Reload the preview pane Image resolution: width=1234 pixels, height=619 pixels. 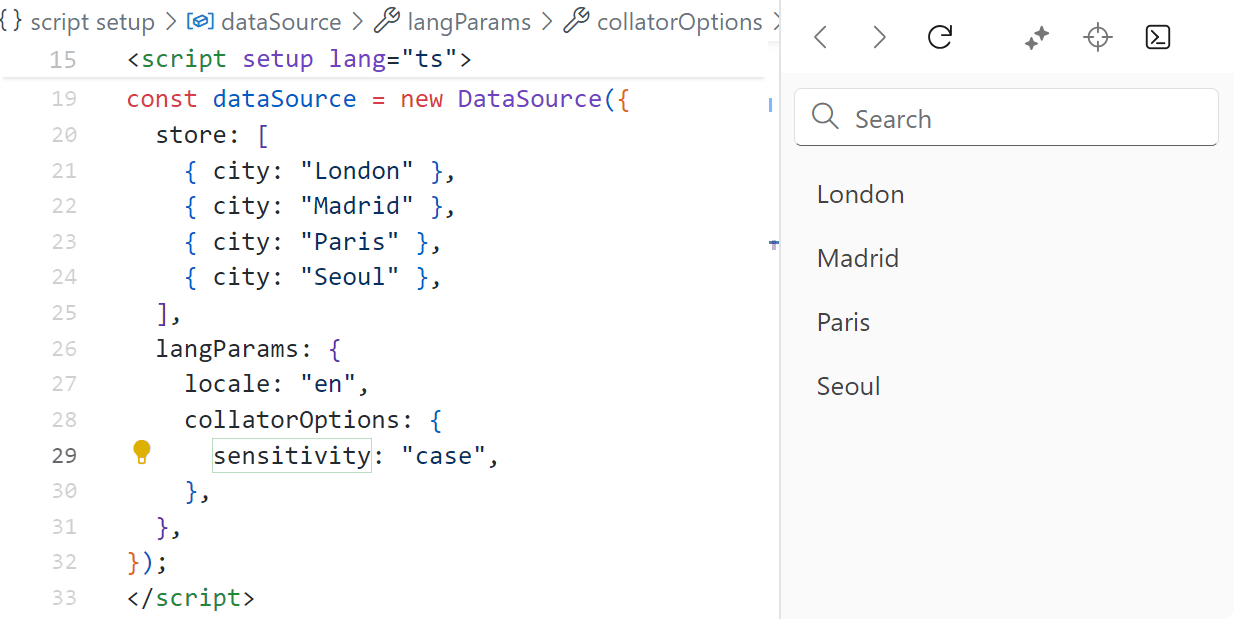(x=939, y=37)
